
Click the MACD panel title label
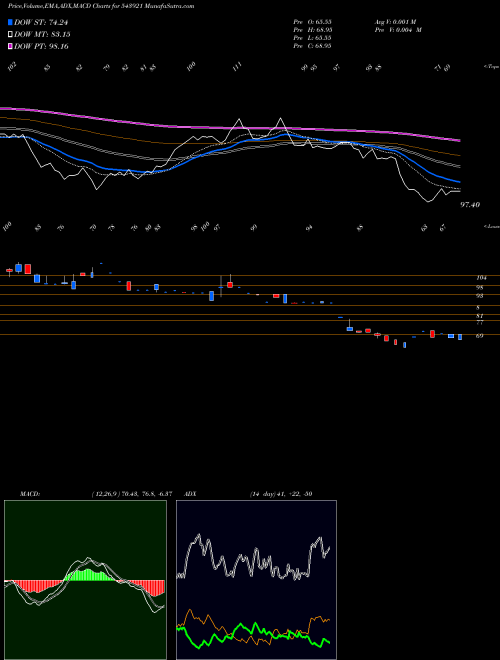30,494
